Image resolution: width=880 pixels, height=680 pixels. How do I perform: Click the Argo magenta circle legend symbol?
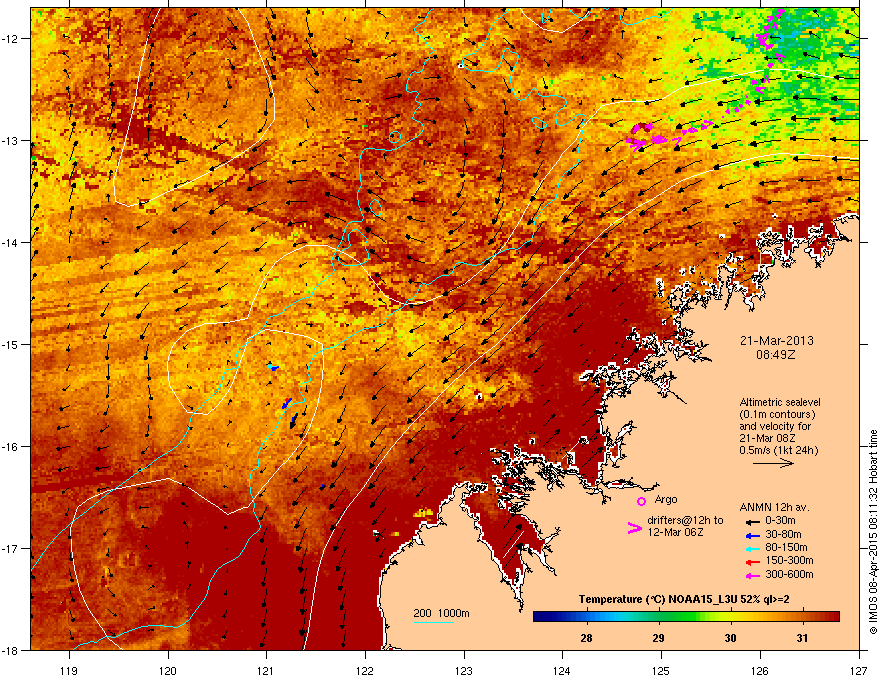[x=641, y=501]
